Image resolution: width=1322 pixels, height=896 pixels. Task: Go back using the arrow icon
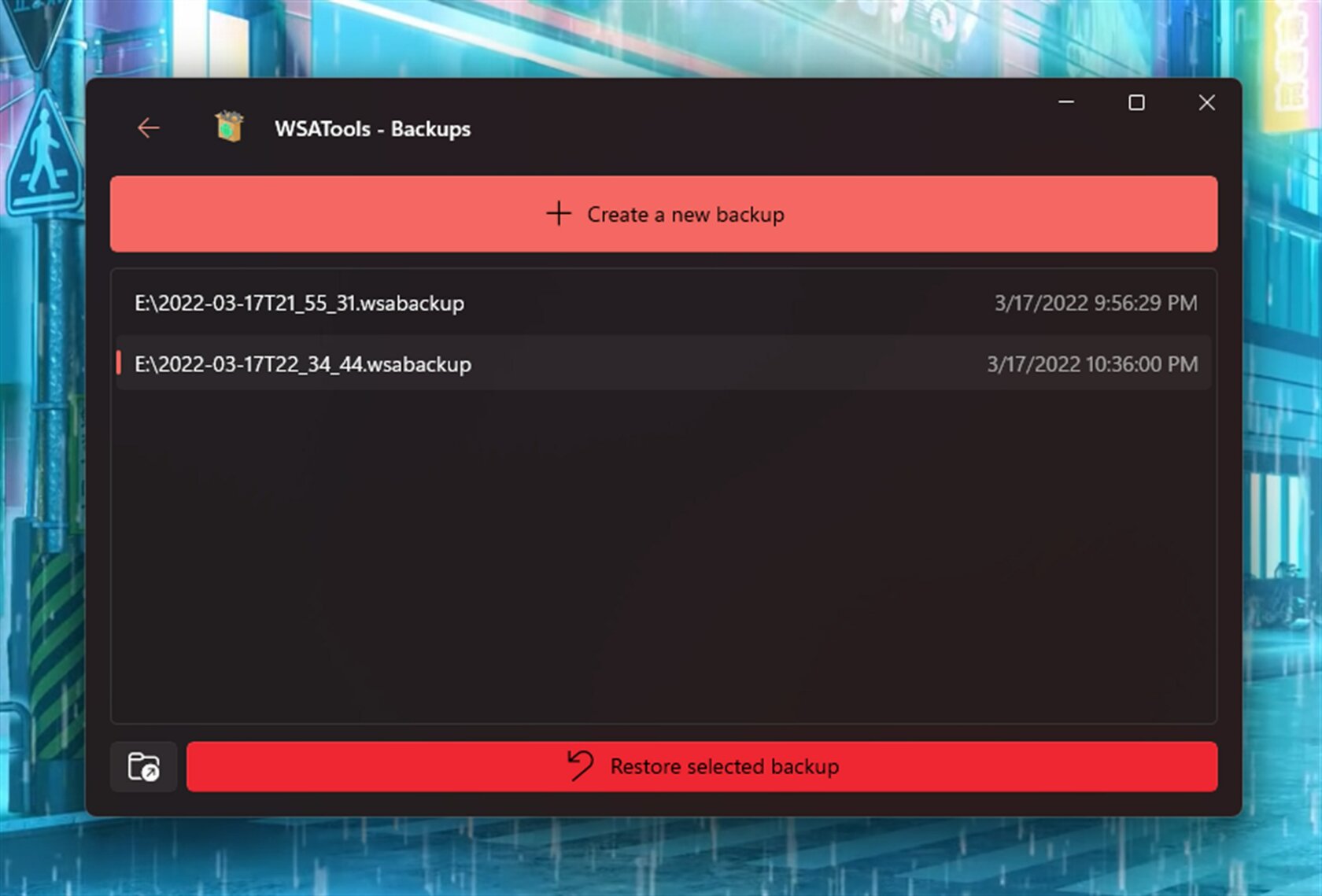coord(148,127)
